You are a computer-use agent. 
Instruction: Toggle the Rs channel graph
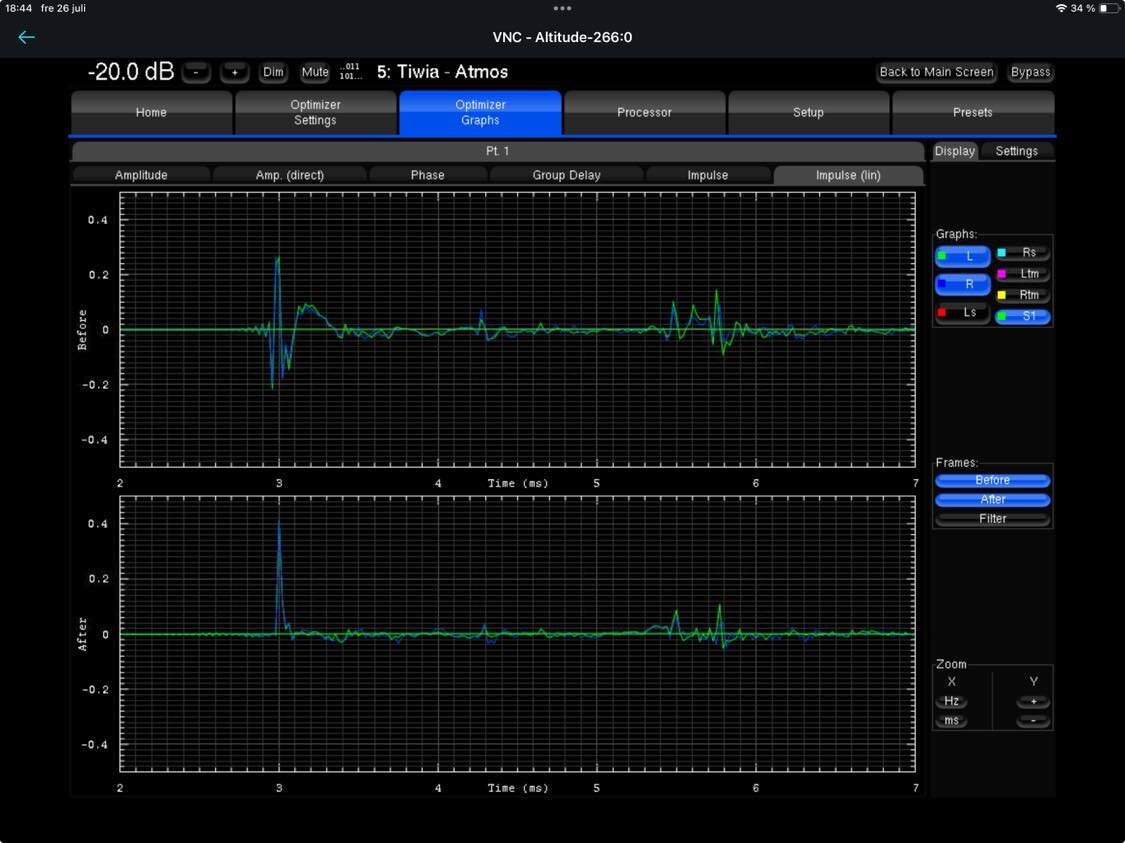(x=1023, y=254)
